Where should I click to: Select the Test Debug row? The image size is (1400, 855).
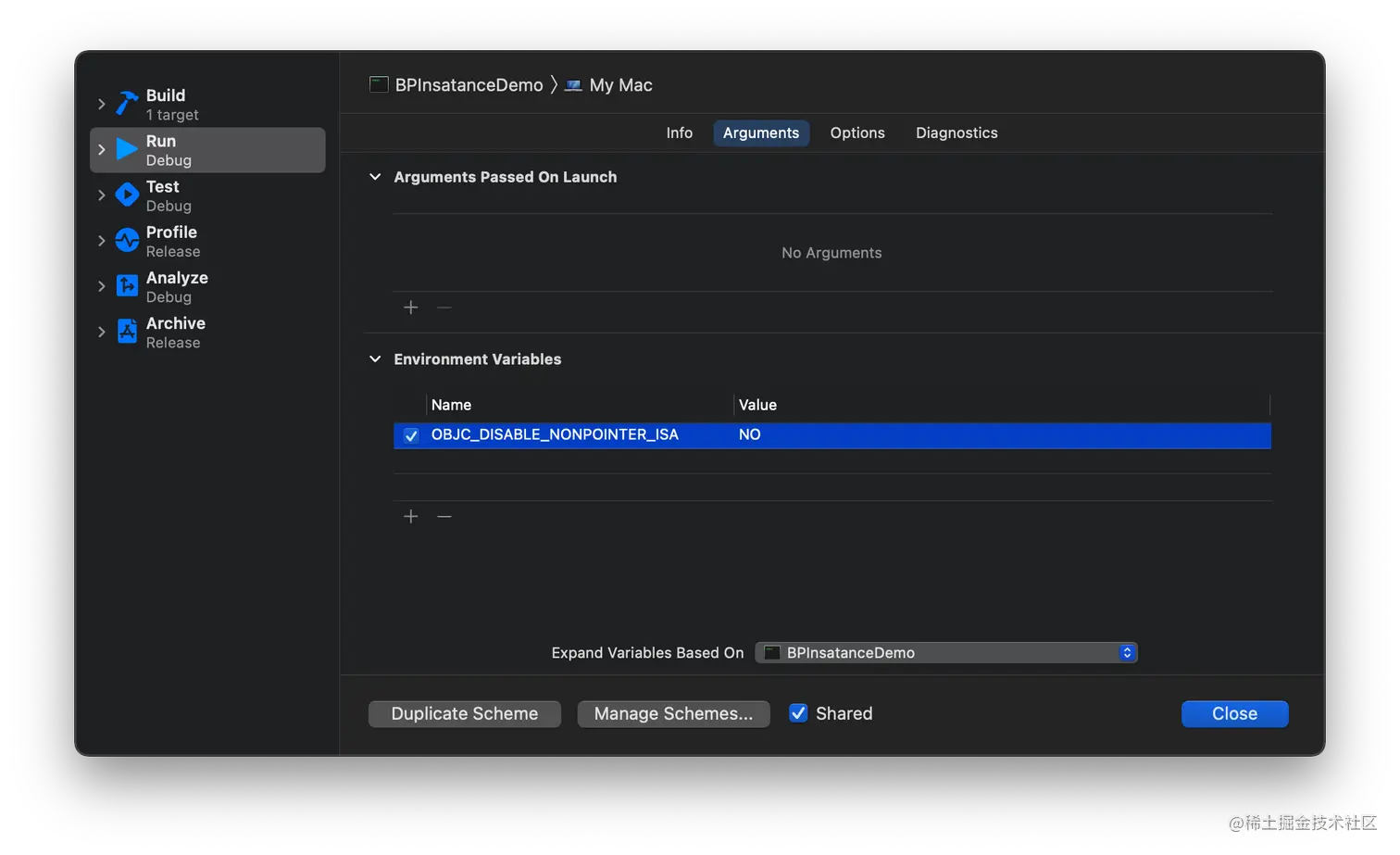pyautogui.click(x=207, y=195)
